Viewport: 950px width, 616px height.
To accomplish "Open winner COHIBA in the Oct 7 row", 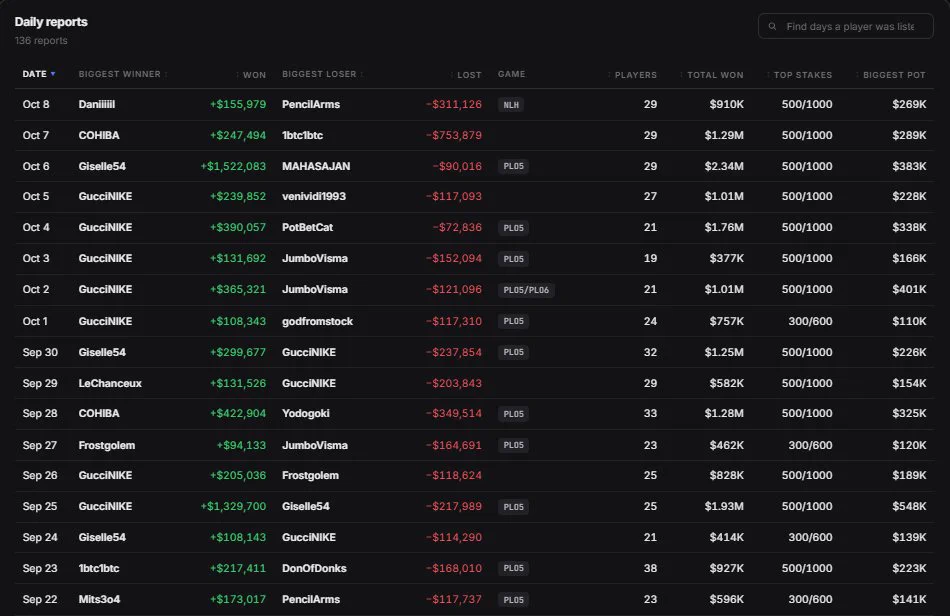I will coord(99,135).
